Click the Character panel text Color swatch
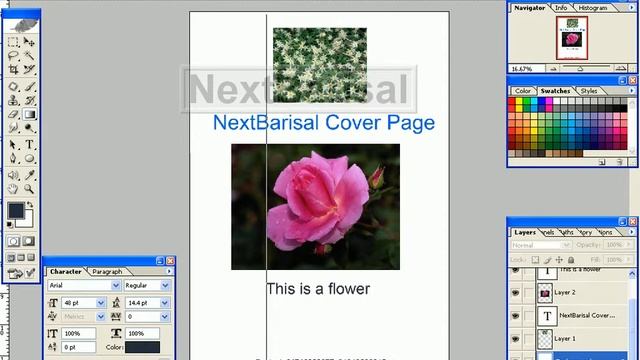Viewport: 640px width, 360px height. pos(142,347)
